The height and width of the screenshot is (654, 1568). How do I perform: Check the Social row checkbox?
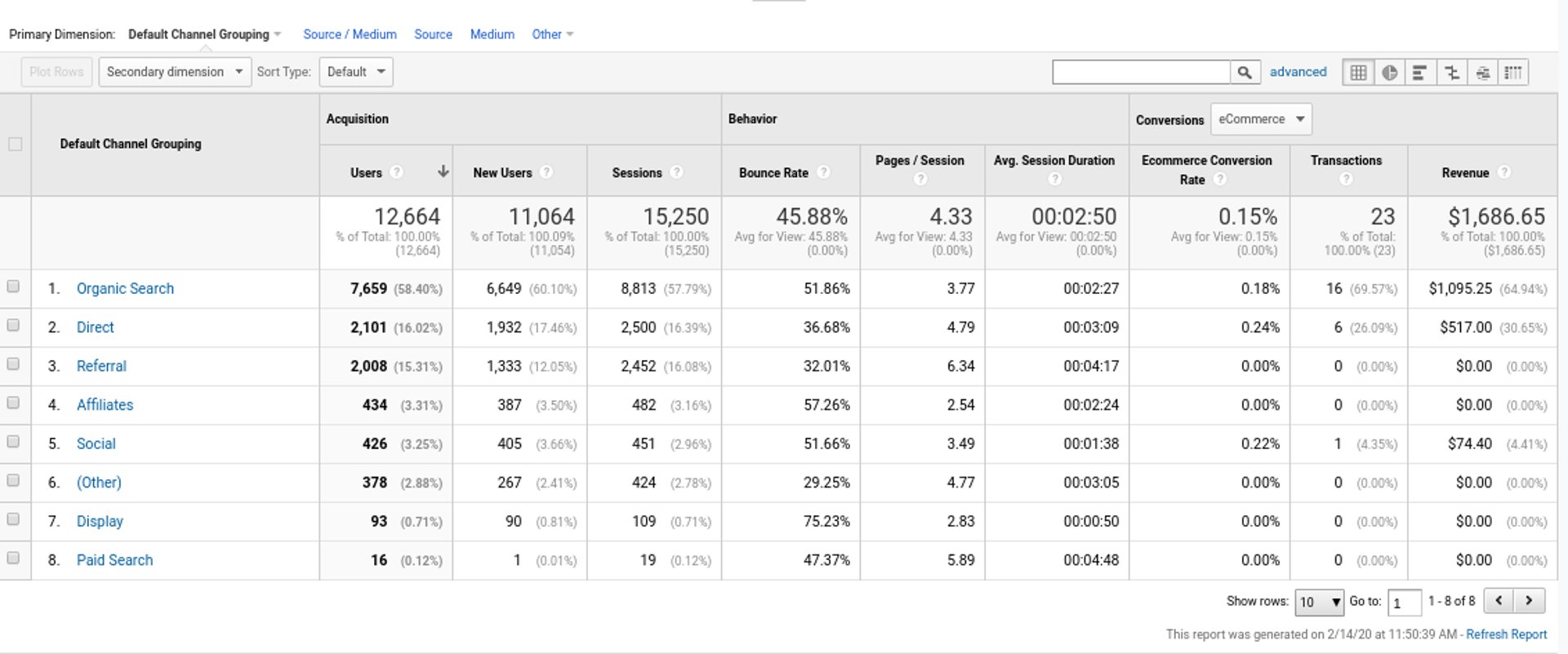pos(13,442)
